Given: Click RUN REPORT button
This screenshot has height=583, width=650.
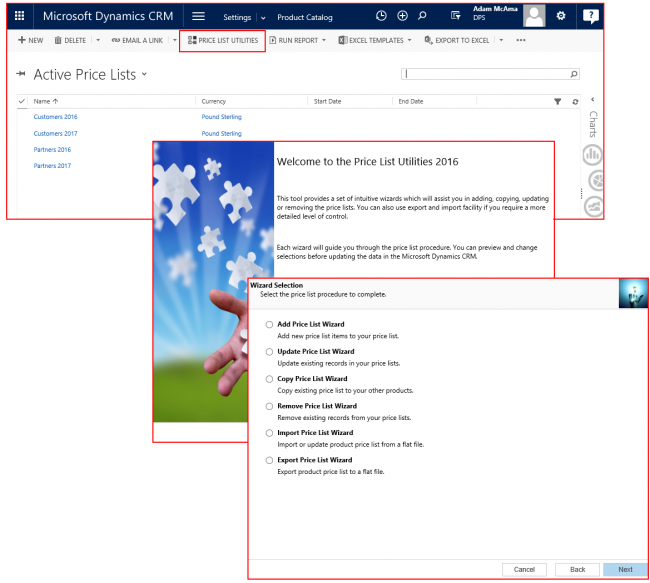Looking at the screenshot, I should click(x=293, y=40).
